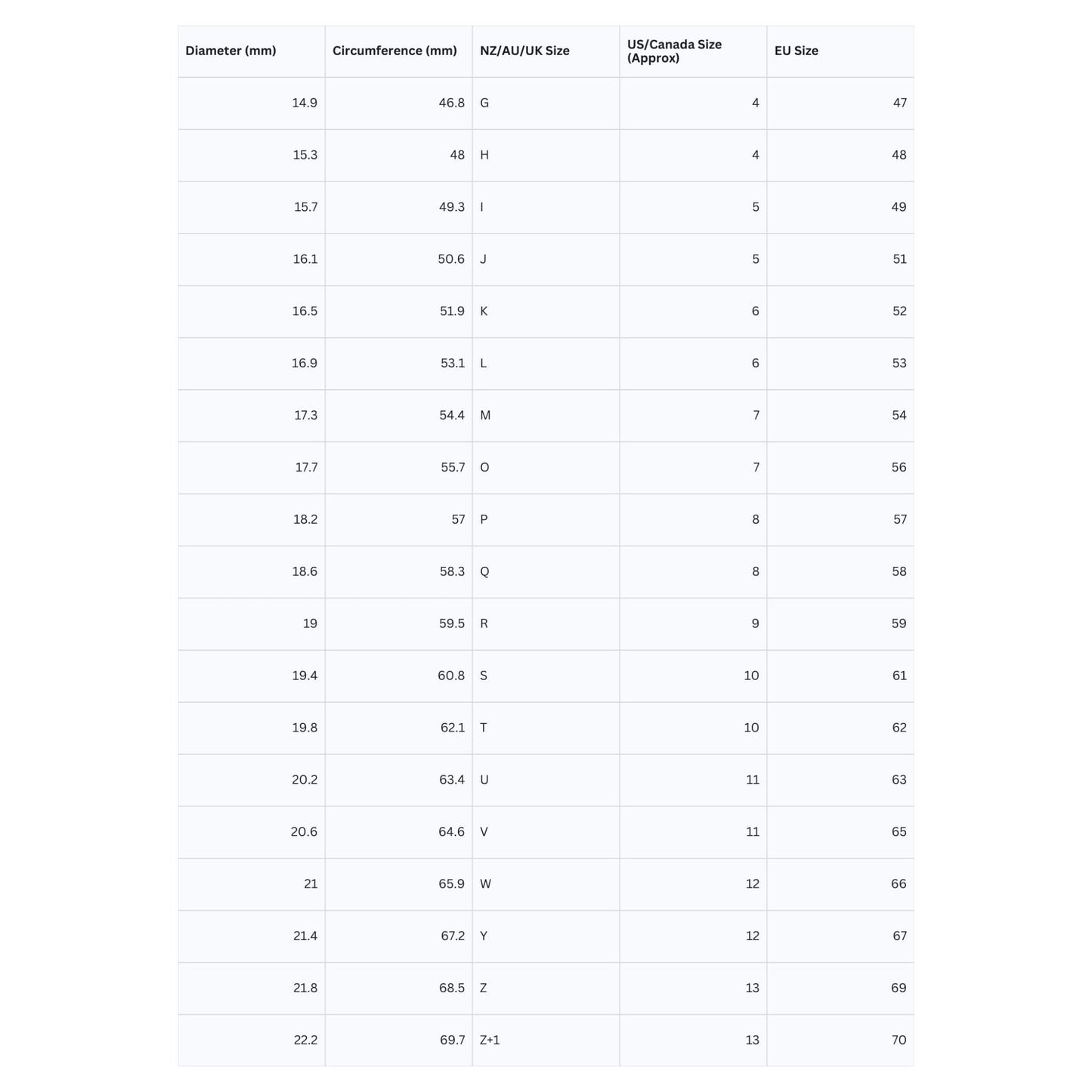Click the US/Canada Size (Approx) header
Image resolution: width=1092 pixels, height=1092 pixels.
(674, 51)
